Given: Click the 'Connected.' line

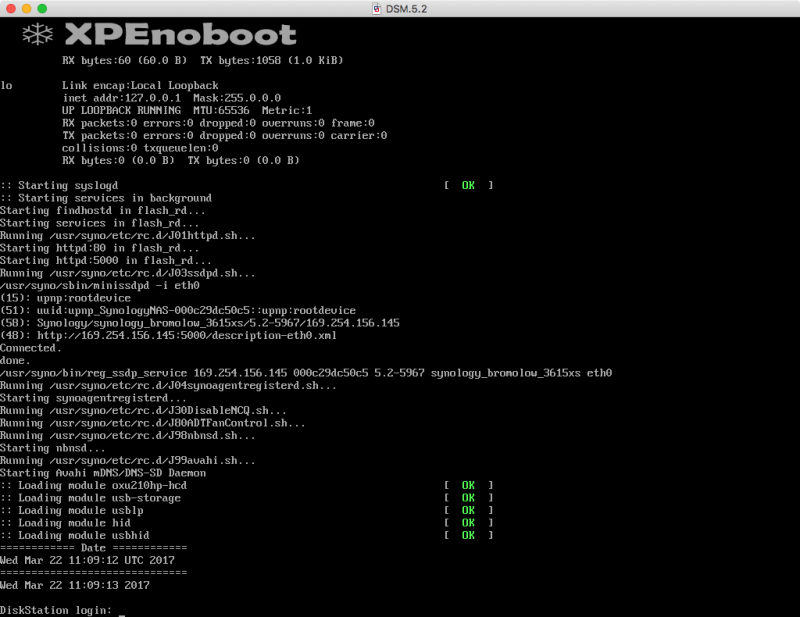Looking at the screenshot, I should click(31, 348).
